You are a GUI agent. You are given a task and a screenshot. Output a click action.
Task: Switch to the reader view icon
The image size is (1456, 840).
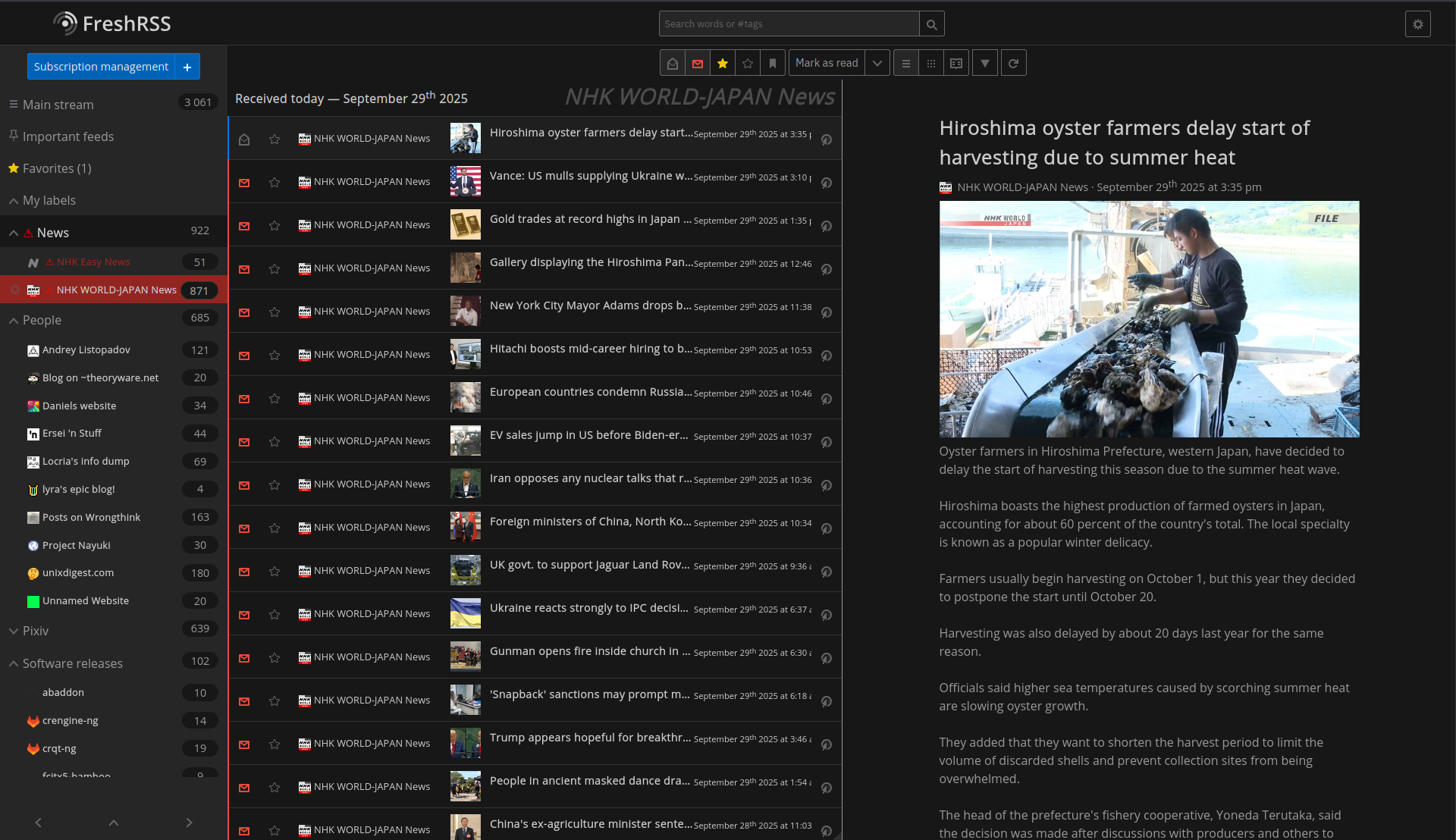click(956, 64)
